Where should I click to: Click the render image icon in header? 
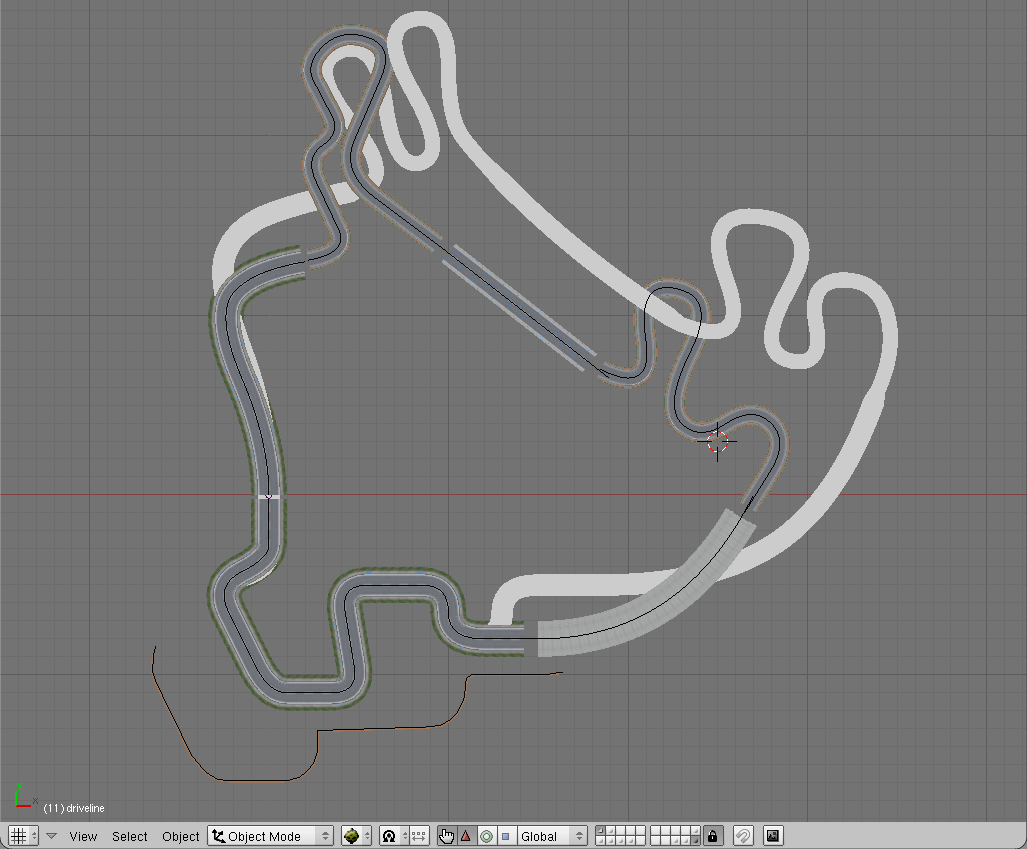(x=773, y=836)
